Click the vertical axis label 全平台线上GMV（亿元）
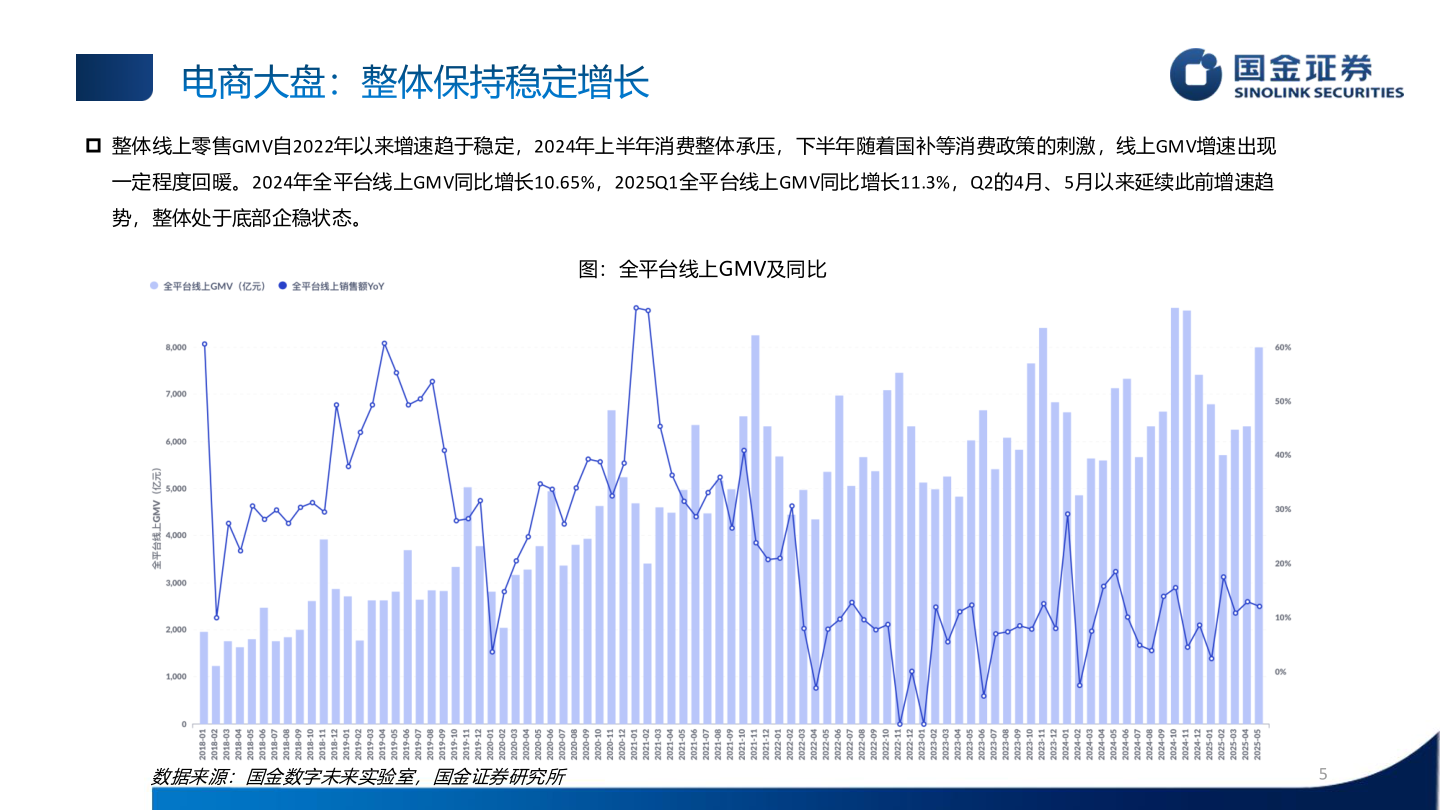Viewport: 1440px width, 810px height. pos(157,522)
